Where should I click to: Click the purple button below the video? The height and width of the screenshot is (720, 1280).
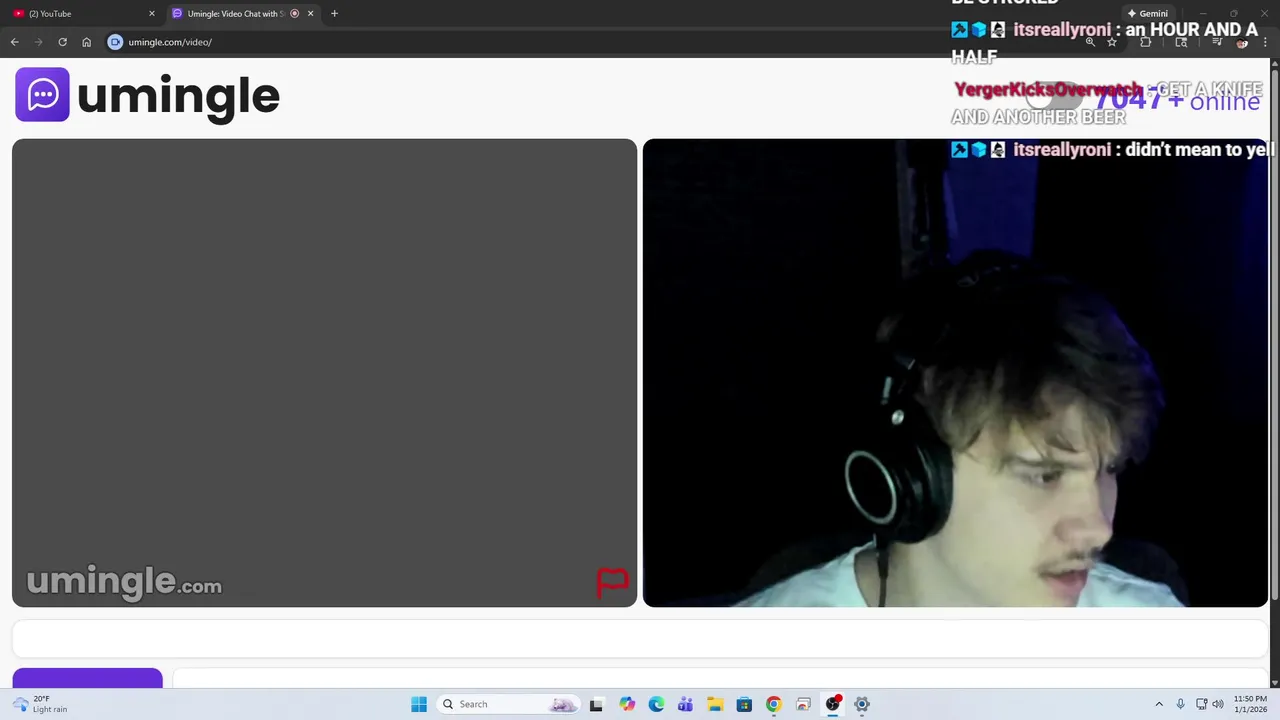(x=87, y=678)
